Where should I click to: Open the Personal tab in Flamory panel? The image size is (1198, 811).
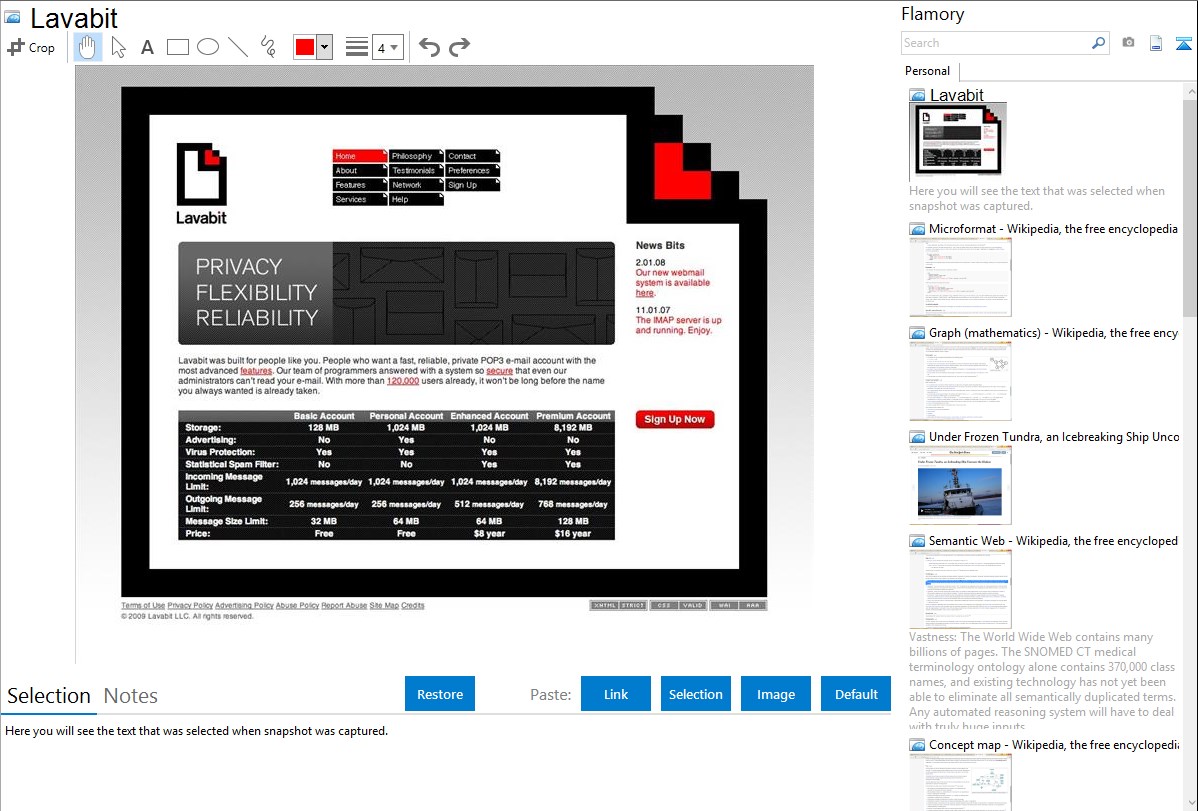point(928,71)
